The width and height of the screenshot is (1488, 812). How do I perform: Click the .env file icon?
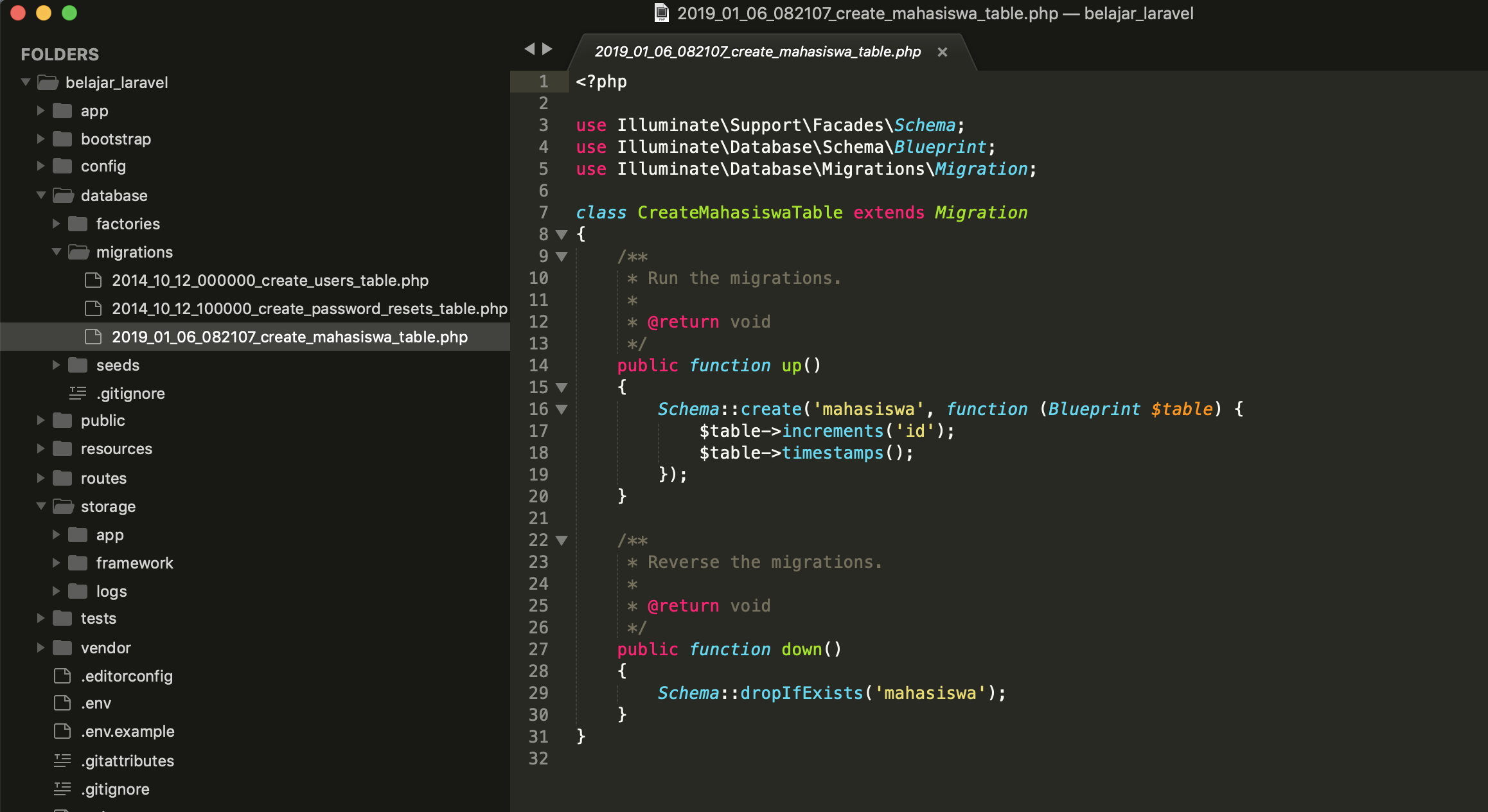pos(62,703)
